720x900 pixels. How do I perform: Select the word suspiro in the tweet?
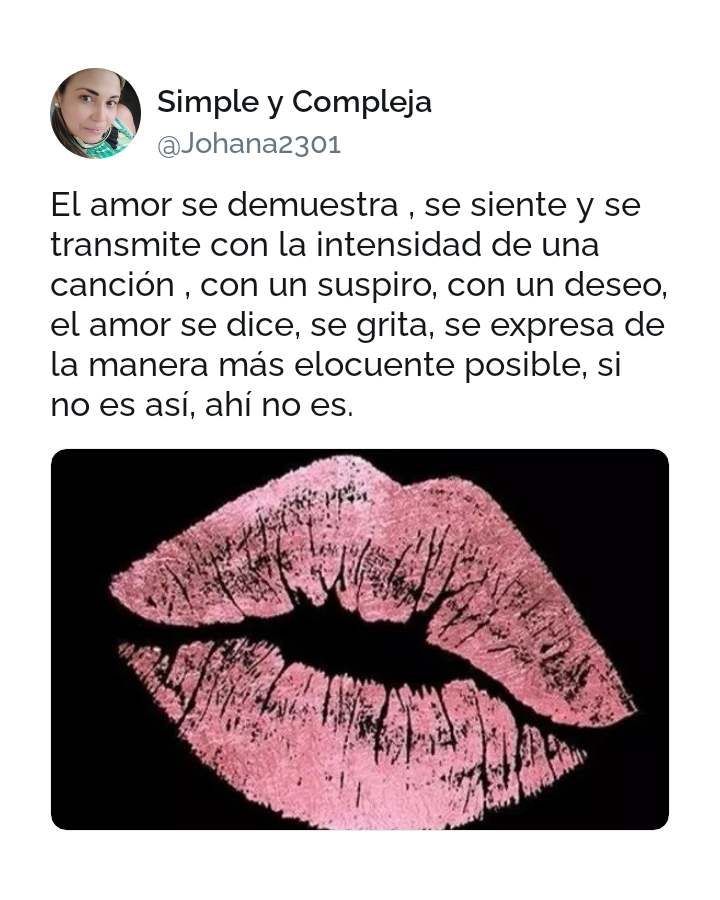click(374, 286)
